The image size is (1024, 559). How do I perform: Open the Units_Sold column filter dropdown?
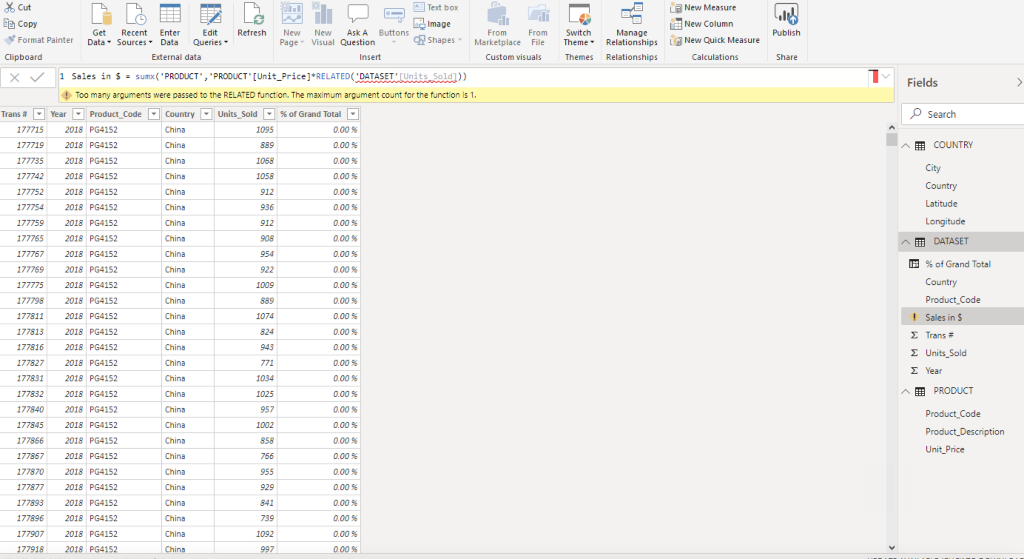coord(268,114)
